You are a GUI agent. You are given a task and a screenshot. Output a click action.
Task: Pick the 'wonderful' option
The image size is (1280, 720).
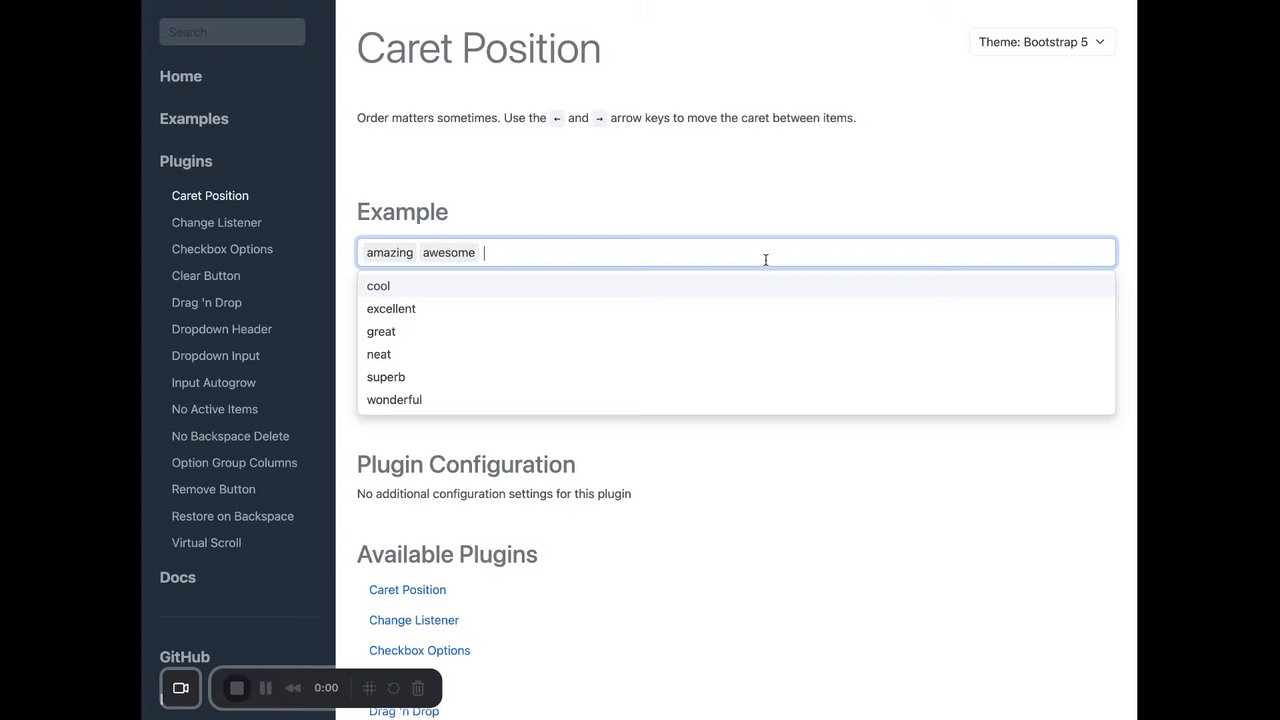pos(736,400)
